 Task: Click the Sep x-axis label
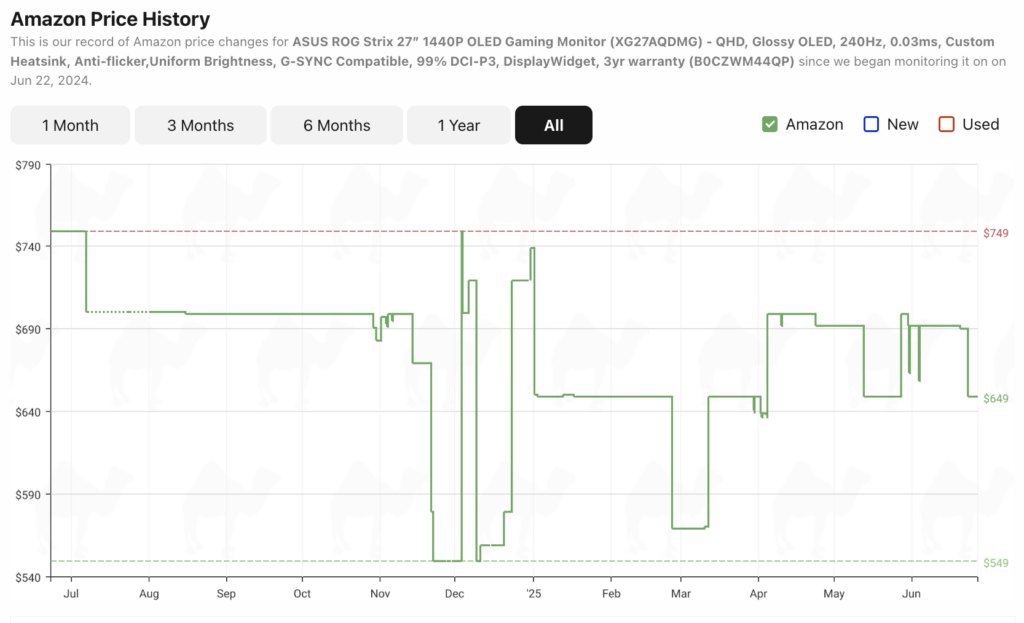pos(226,594)
